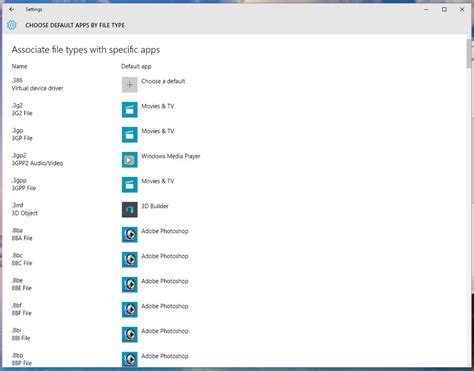474x371 pixels.
Task: Click the 'Settings' window title text
Action: point(34,9)
